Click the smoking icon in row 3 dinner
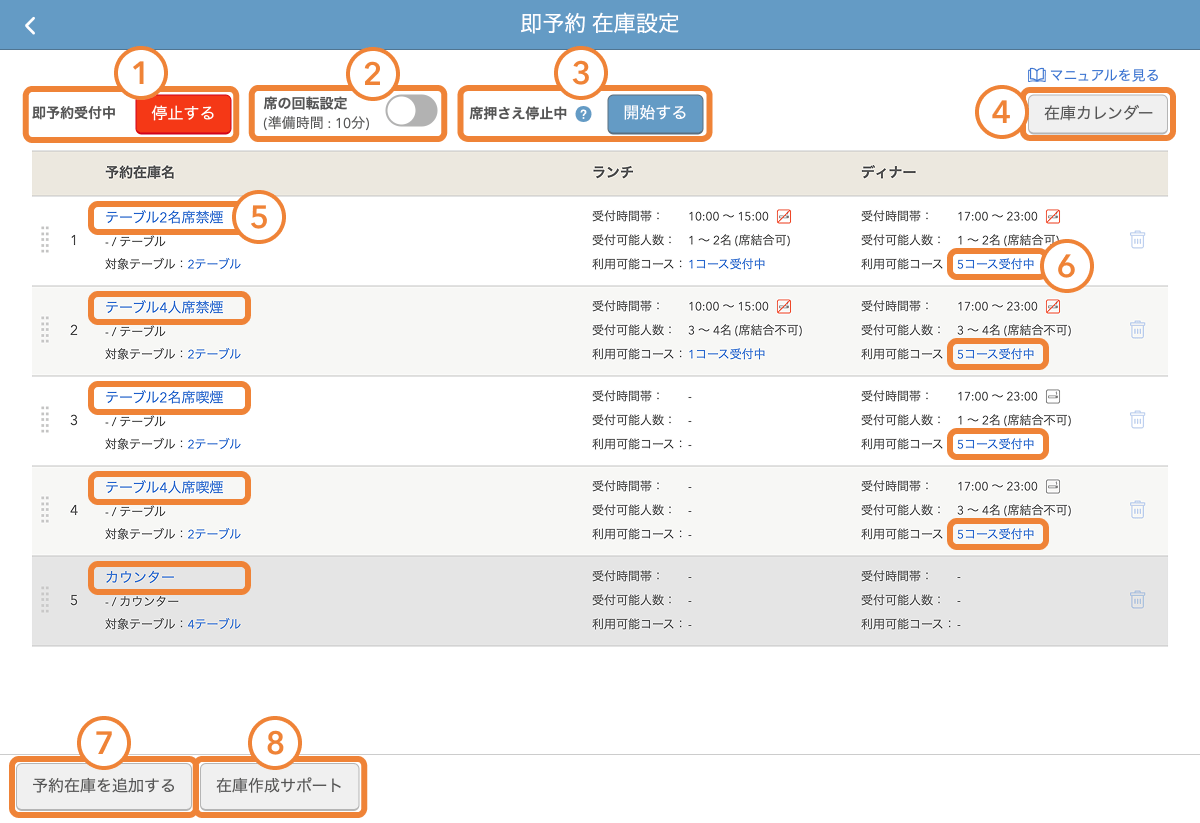 1053,396
